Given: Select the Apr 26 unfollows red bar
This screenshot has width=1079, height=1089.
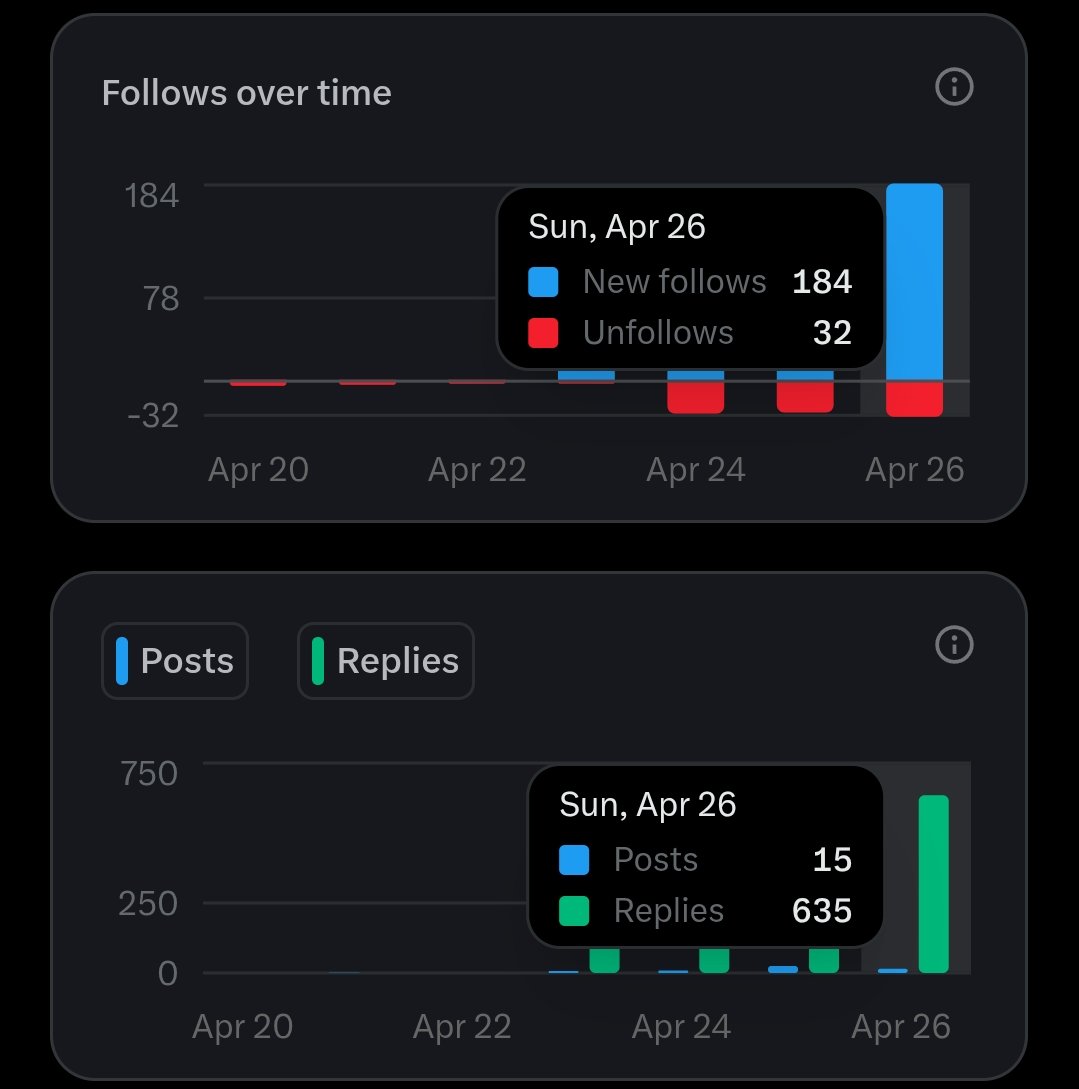Looking at the screenshot, I should click(914, 399).
